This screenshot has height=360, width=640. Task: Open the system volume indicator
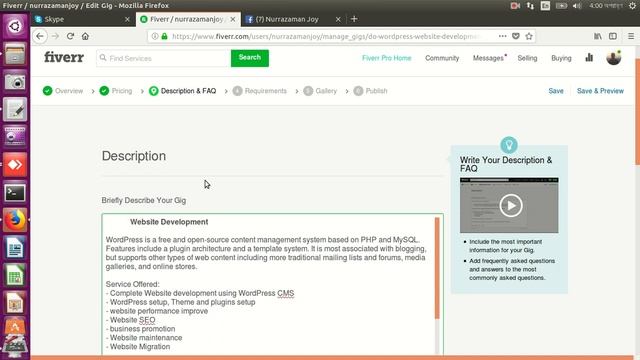point(577,6)
